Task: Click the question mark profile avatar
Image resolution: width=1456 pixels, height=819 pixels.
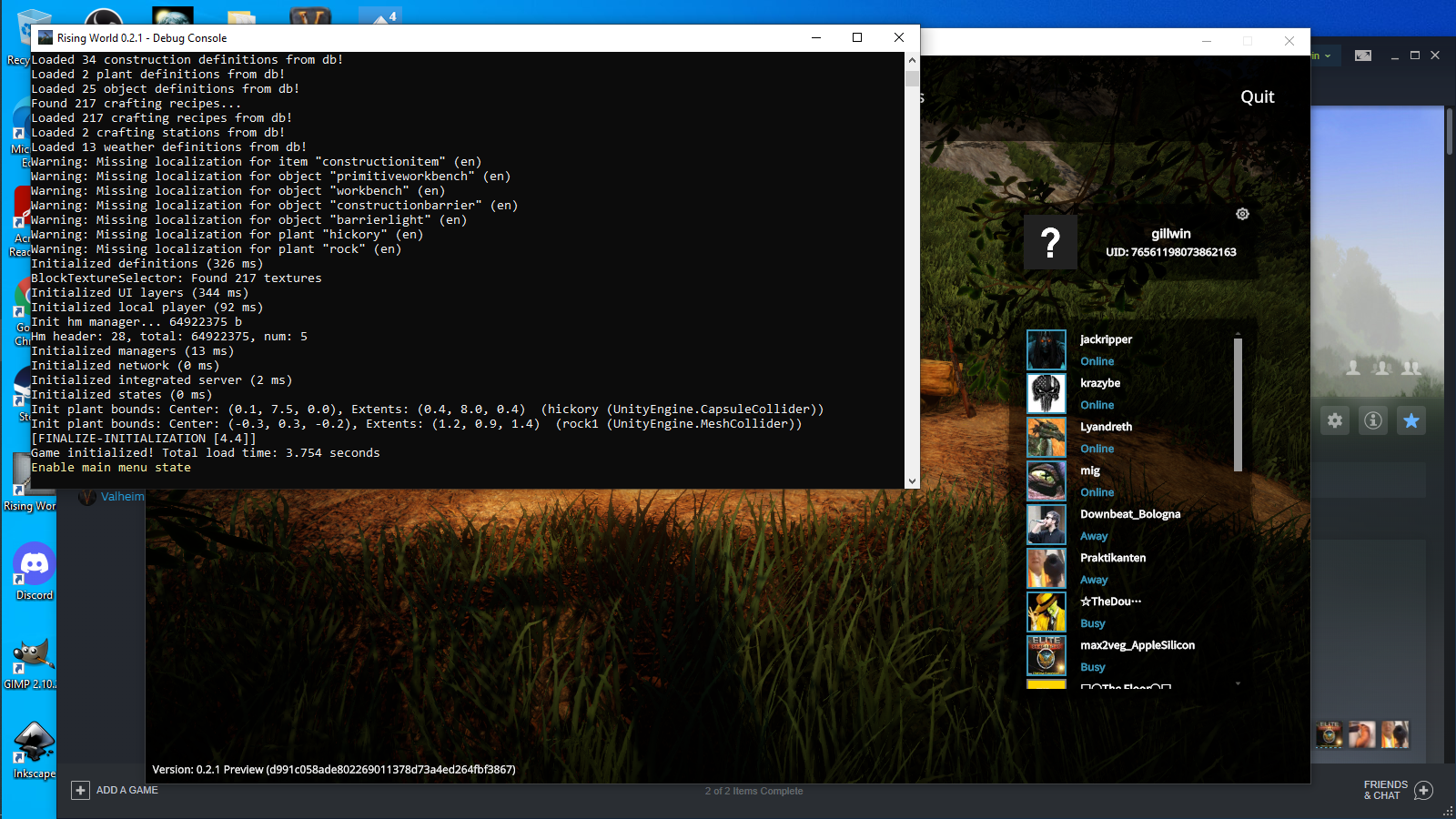Action: 1050,242
